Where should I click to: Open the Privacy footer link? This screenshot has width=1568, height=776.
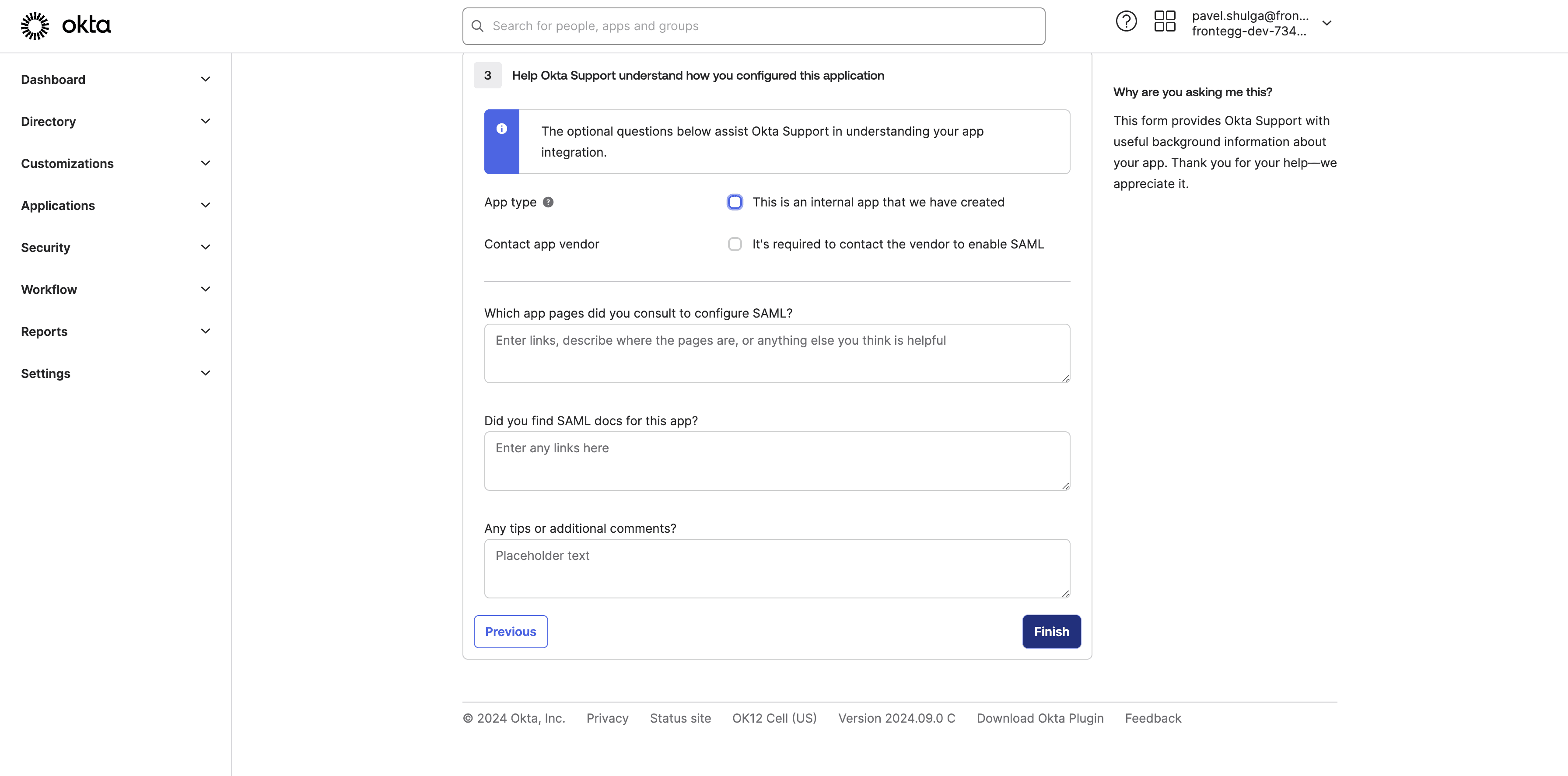coord(607,718)
